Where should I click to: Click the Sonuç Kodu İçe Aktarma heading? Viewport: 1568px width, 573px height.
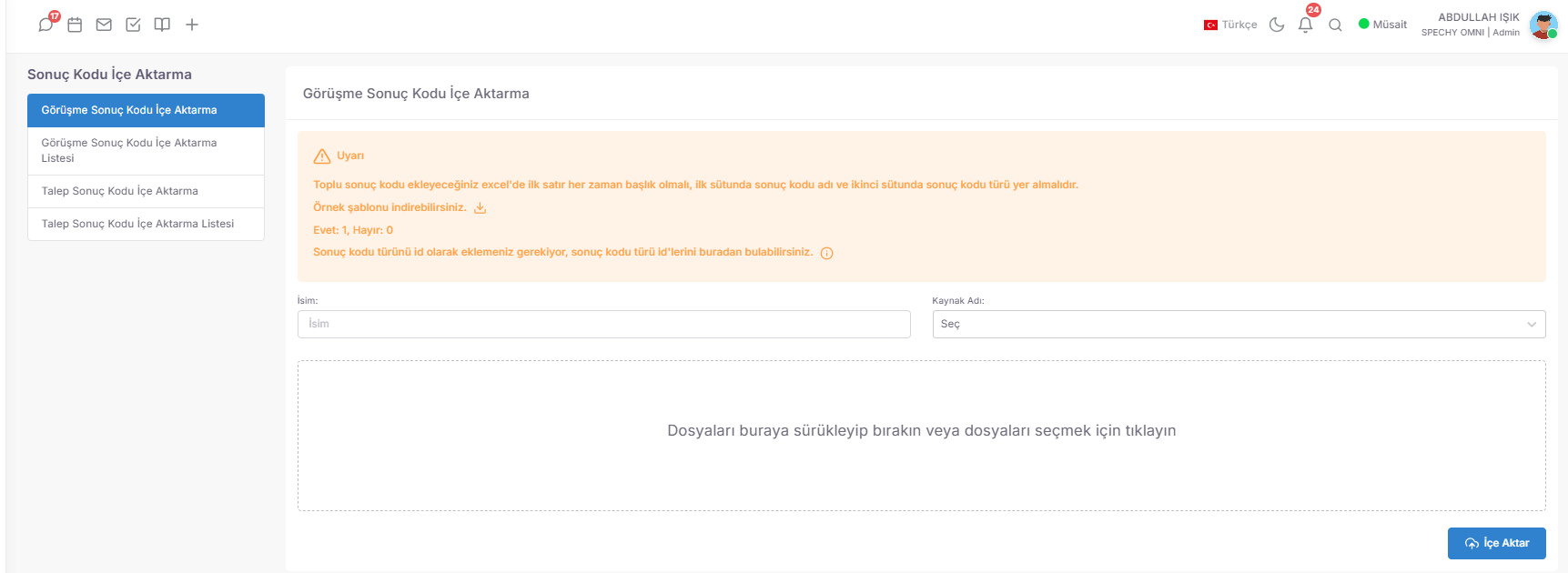(109, 75)
